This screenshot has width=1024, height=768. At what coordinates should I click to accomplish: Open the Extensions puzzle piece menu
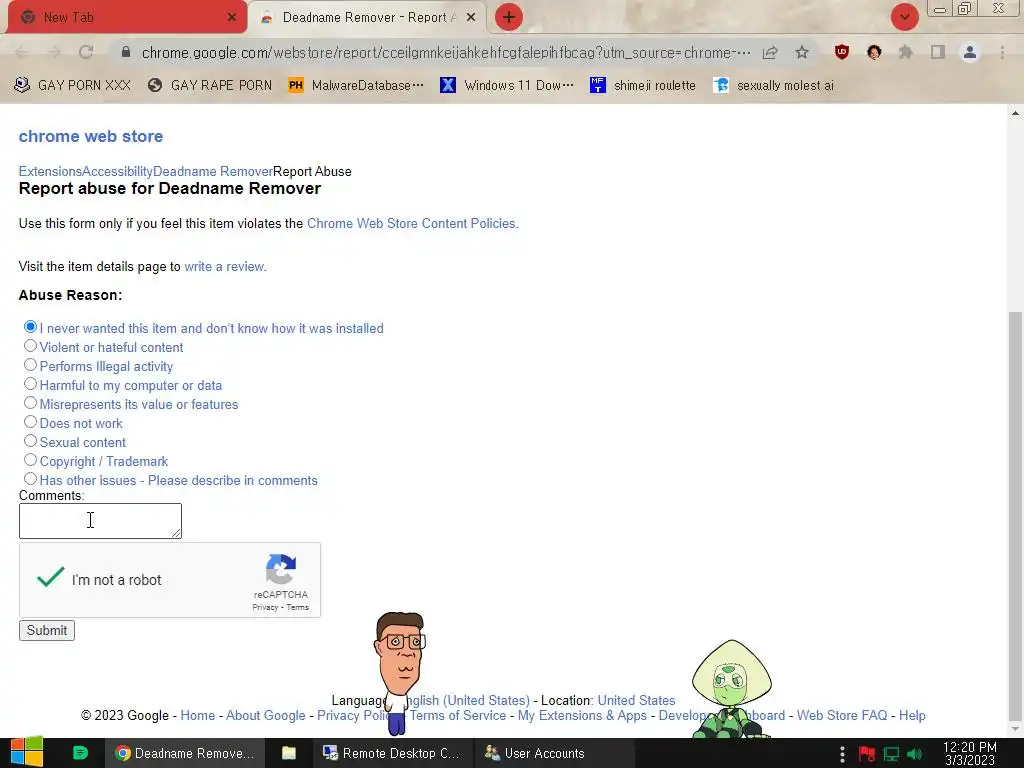906,52
